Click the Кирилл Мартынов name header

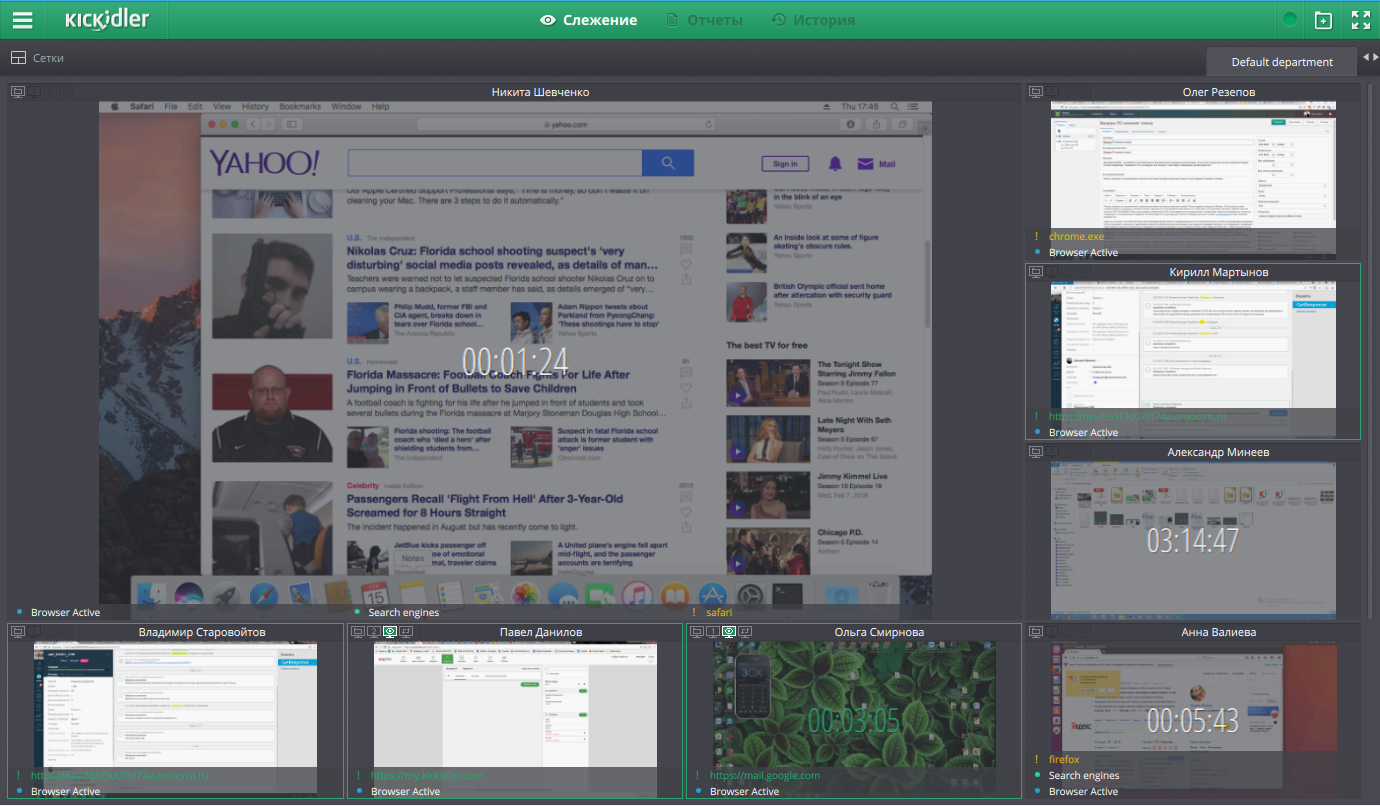tap(1219, 272)
